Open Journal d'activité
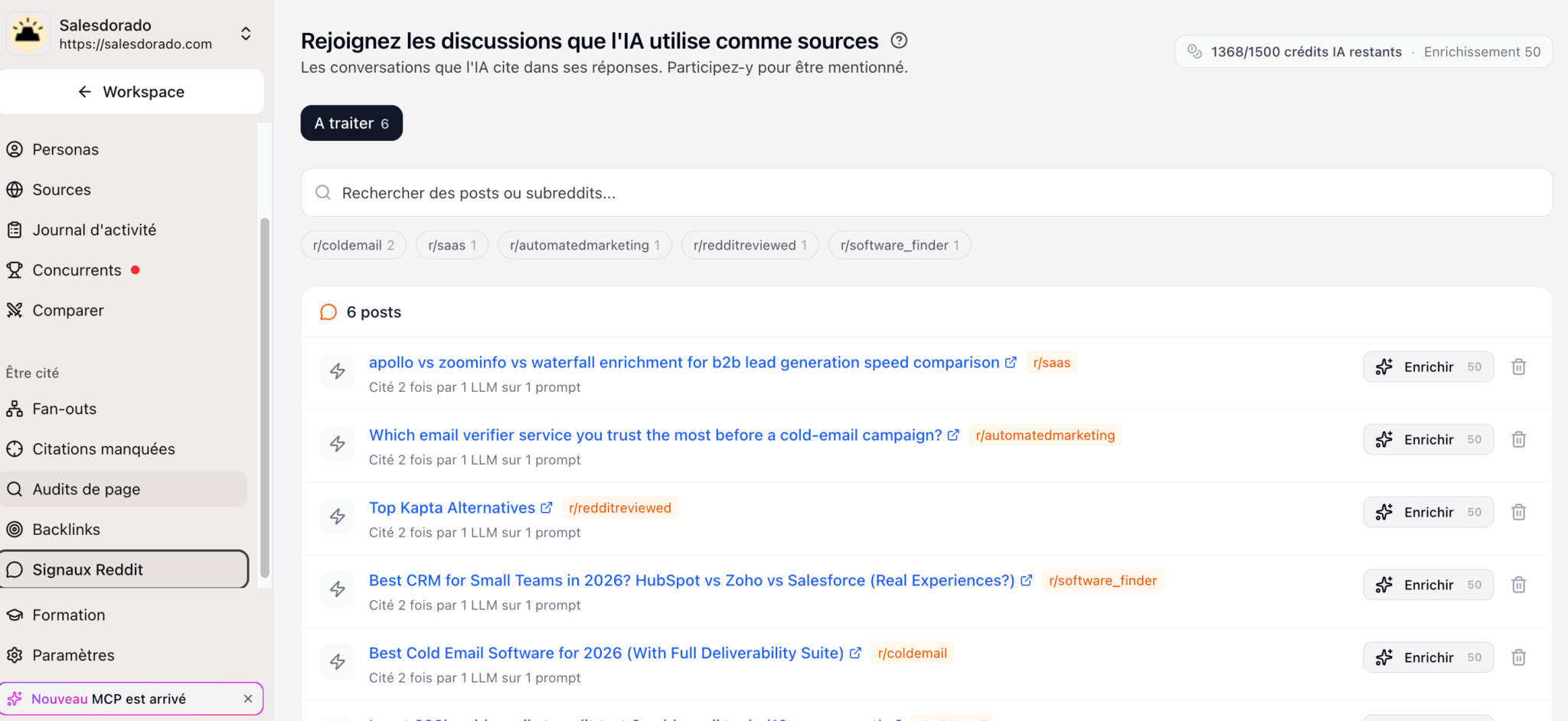The height and width of the screenshot is (721, 1568). pyautogui.click(x=94, y=230)
